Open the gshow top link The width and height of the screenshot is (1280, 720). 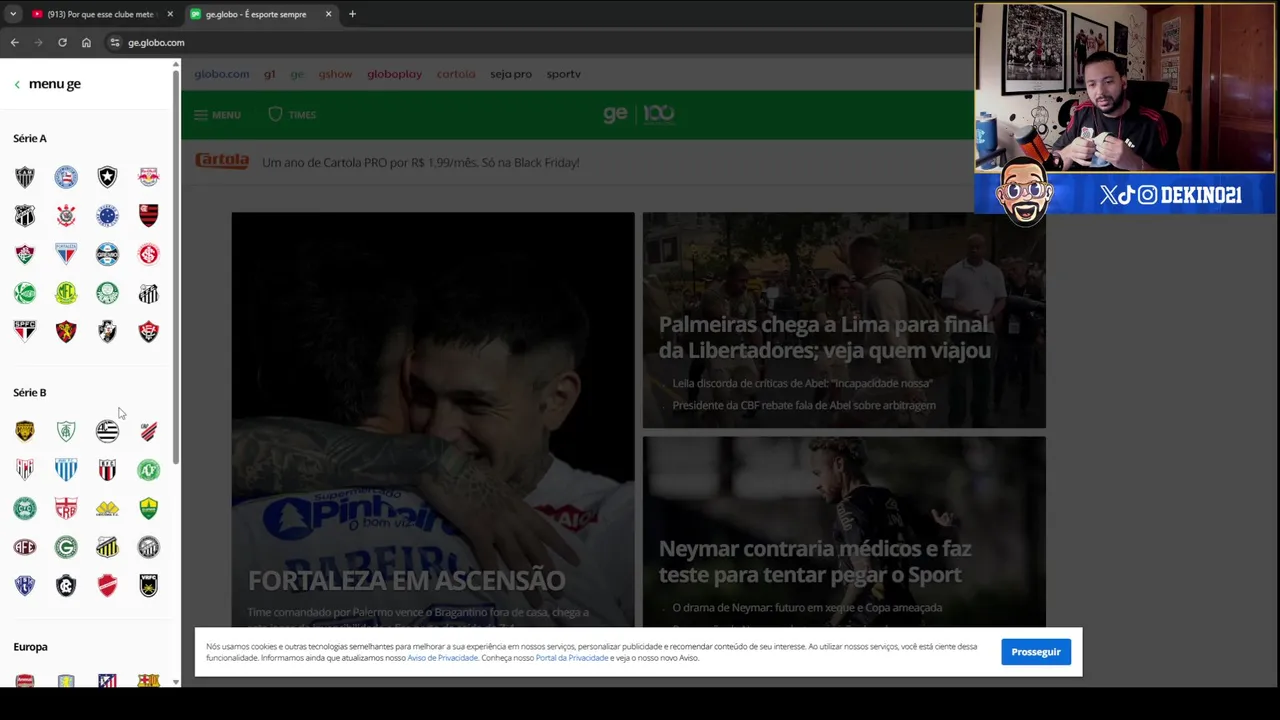(335, 74)
